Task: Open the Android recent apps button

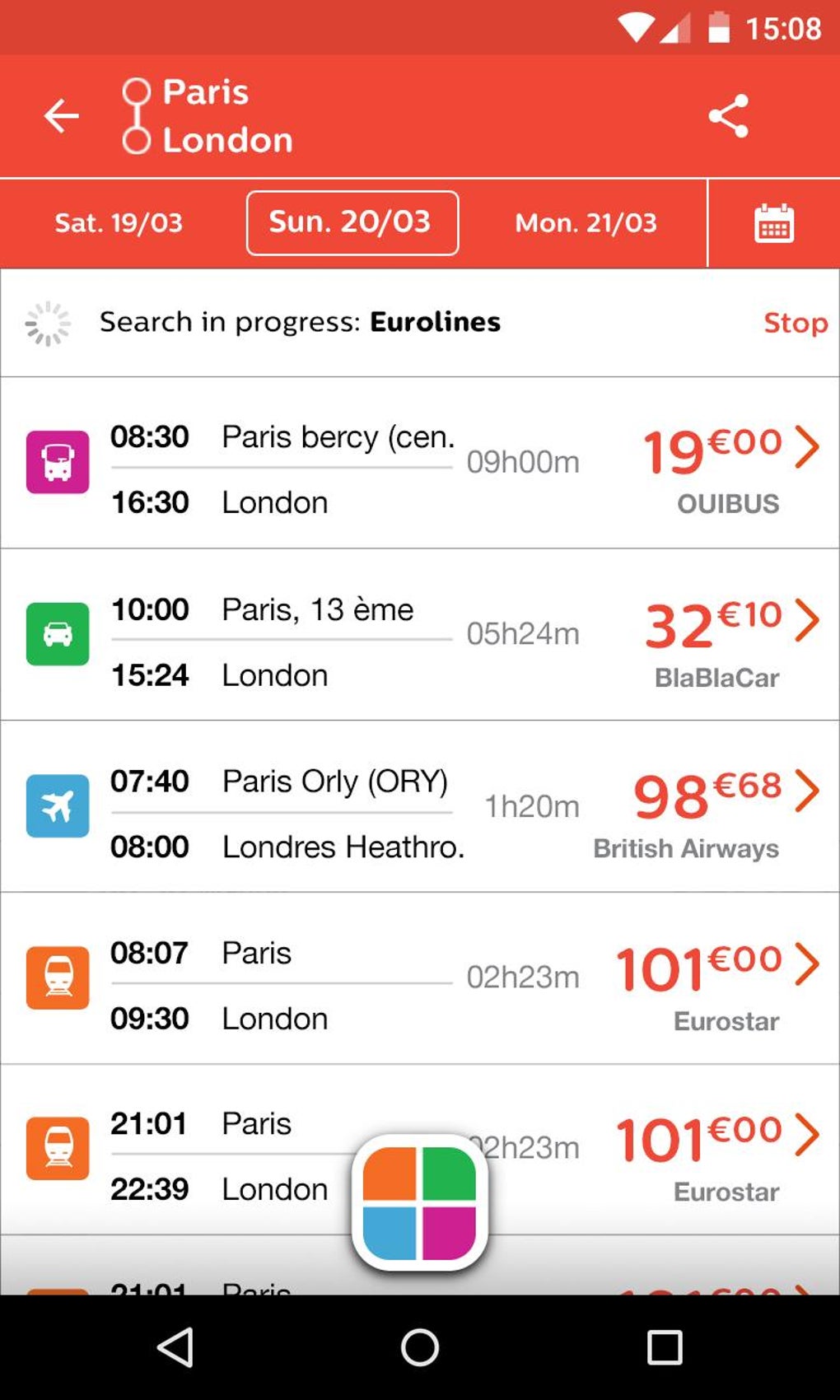Action: click(x=664, y=1348)
